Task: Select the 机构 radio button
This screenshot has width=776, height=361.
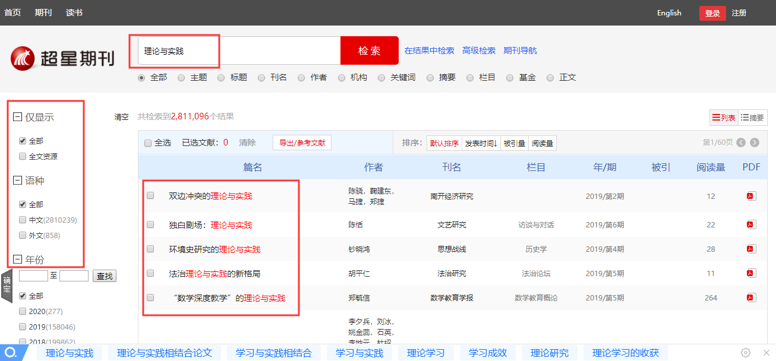Action: tap(340, 78)
